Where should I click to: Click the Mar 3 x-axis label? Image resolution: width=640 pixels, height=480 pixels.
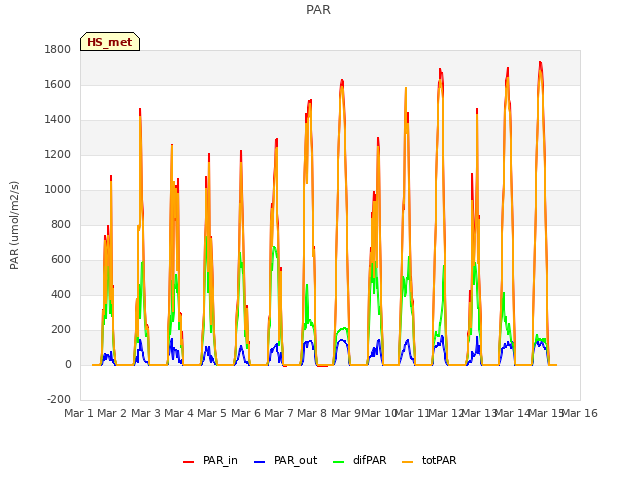pos(146,413)
